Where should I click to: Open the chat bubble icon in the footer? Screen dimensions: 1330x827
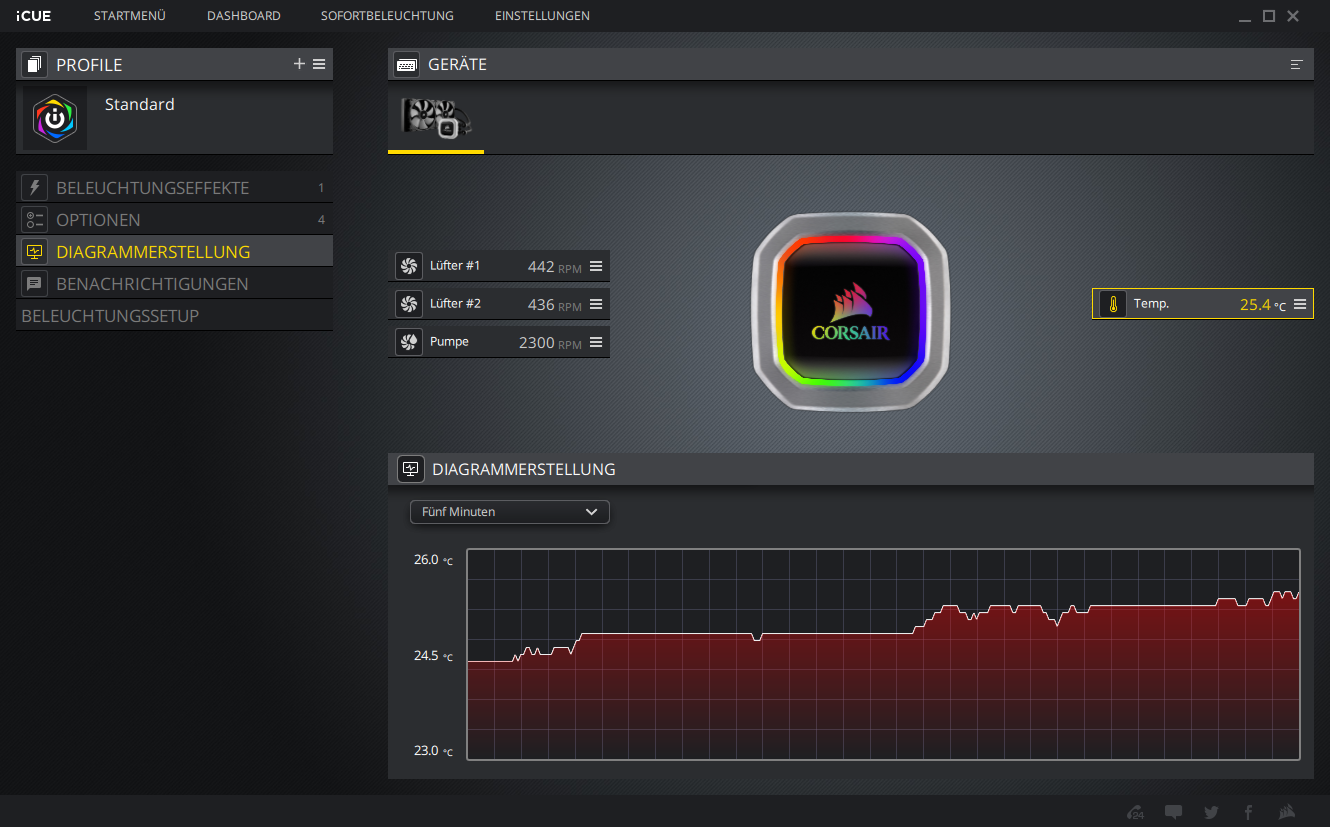coord(1174,812)
